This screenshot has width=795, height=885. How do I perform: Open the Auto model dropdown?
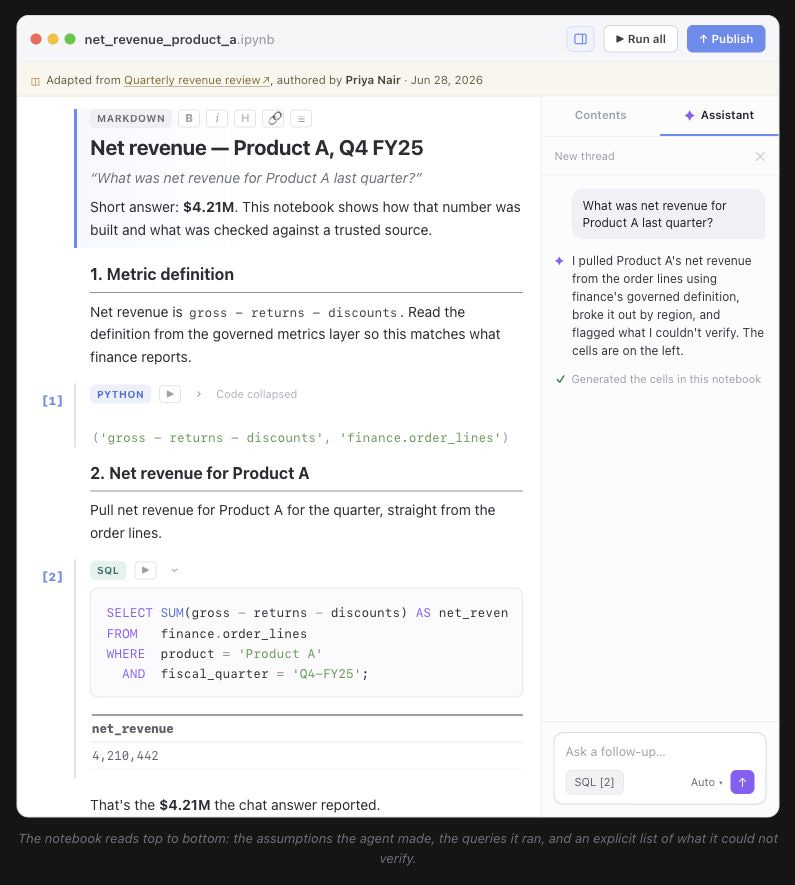pos(706,782)
